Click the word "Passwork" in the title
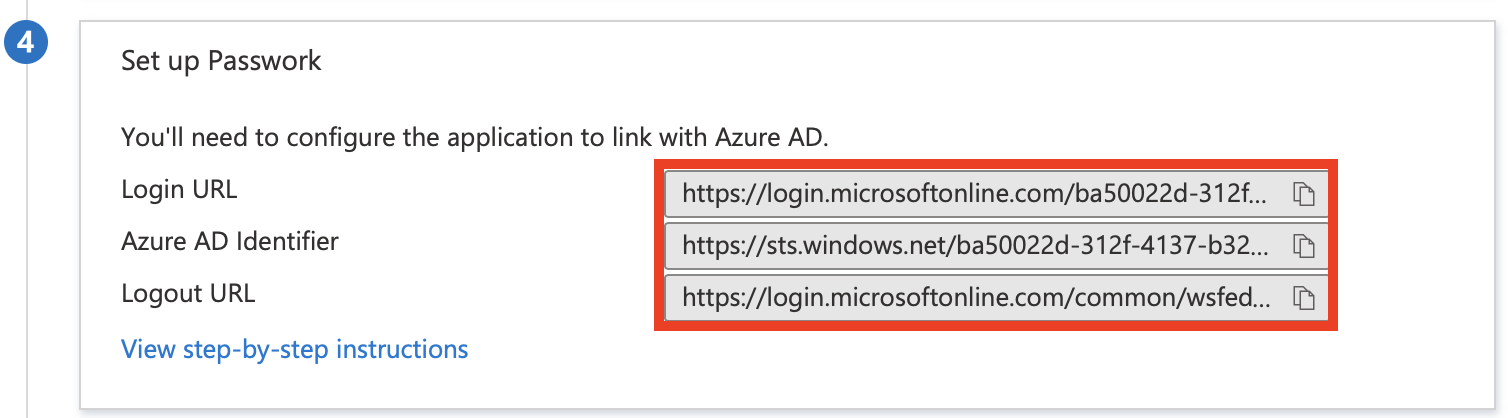 (x=265, y=61)
